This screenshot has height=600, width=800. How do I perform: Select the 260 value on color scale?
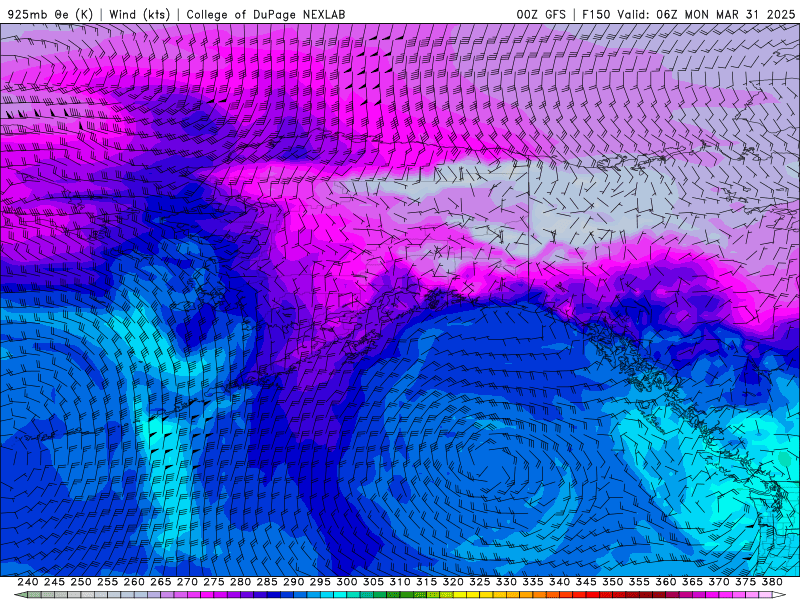pyautogui.click(x=134, y=582)
